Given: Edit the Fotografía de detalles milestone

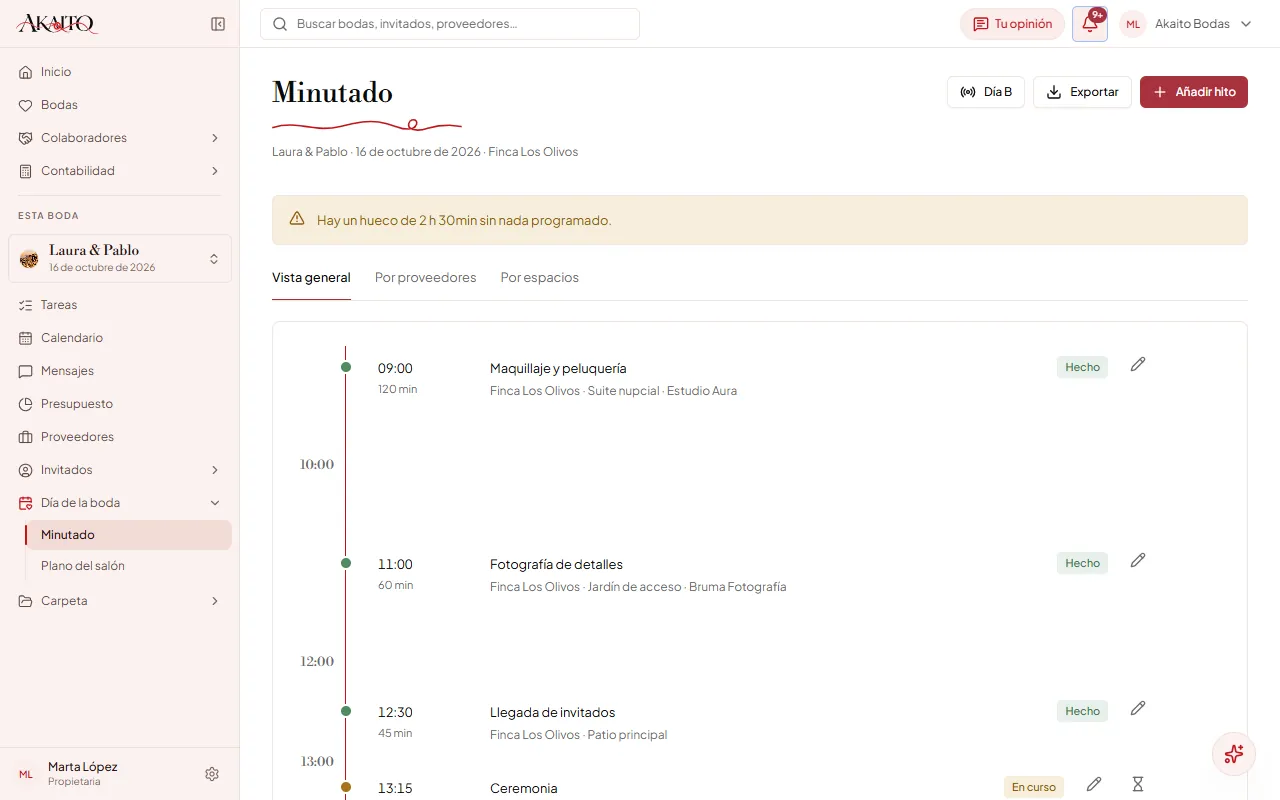Looking at the screenshot, I should [1137, 561].
